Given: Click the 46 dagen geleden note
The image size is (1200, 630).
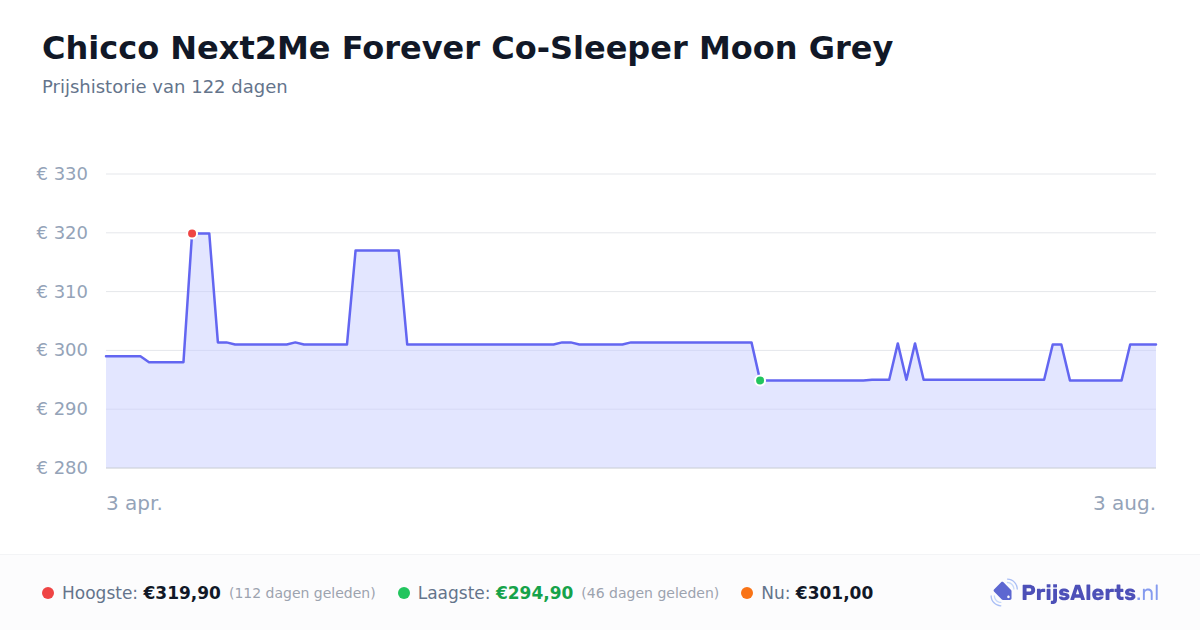Looking at the screenshot, I should click(x=650, y=593).
